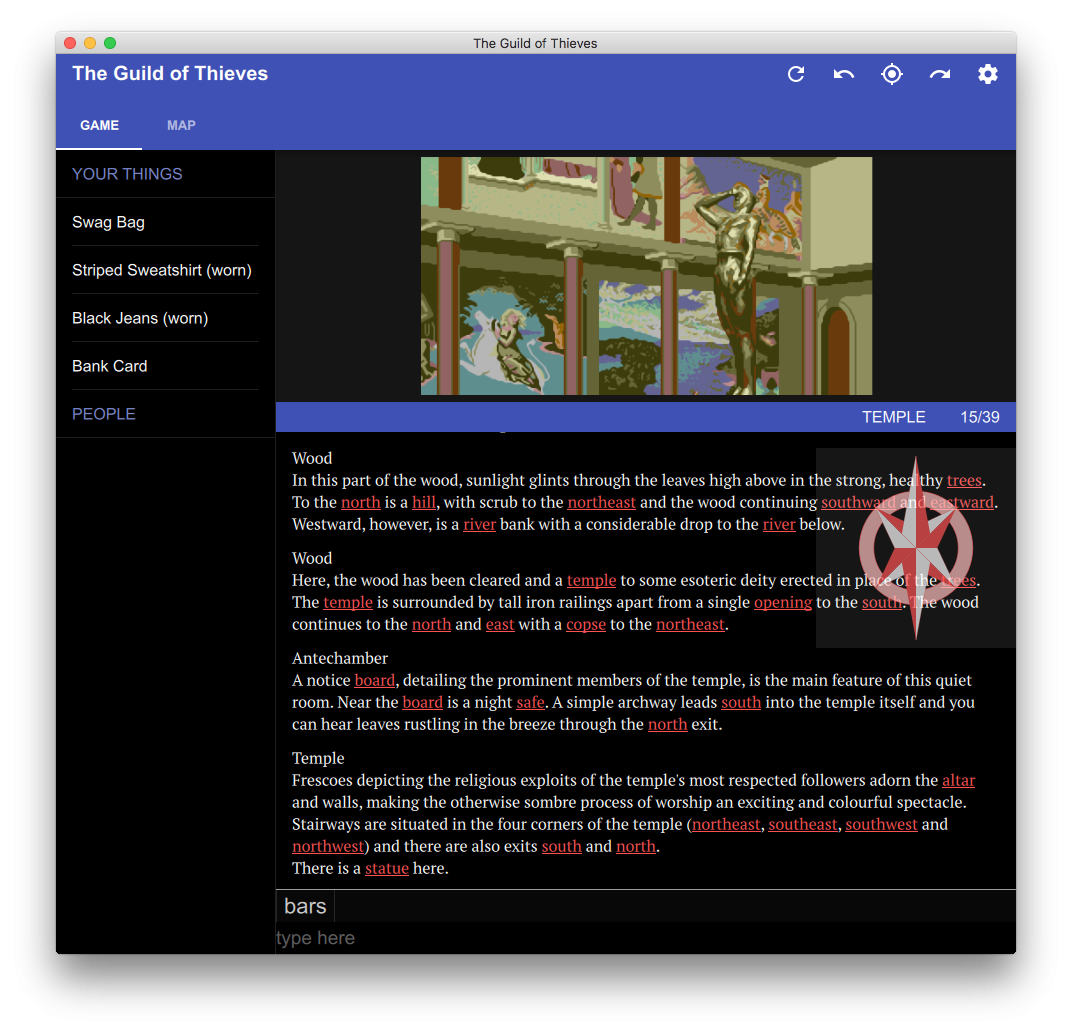Click the statue link in text
This screenshot has height=1034, width=1072.
click(x=386, y=868)
